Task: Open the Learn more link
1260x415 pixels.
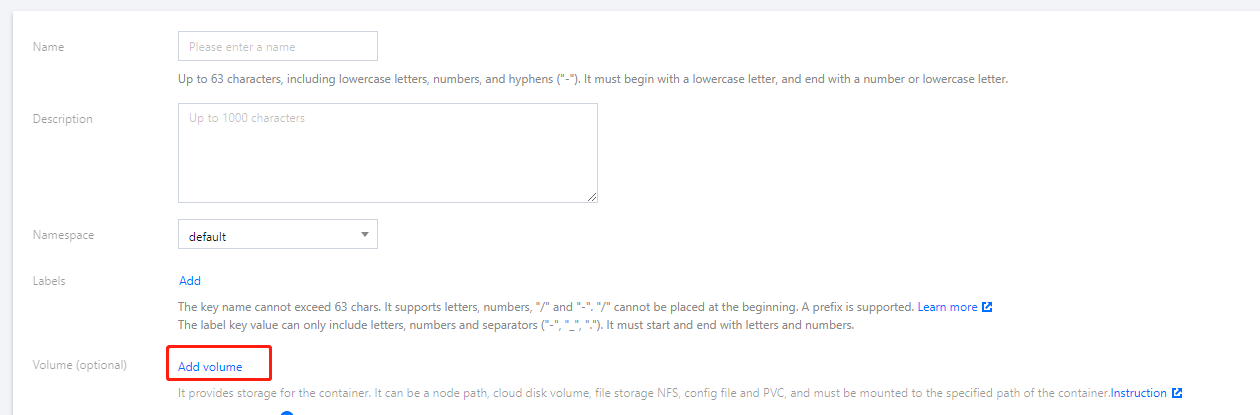Action: pos(947,307)
